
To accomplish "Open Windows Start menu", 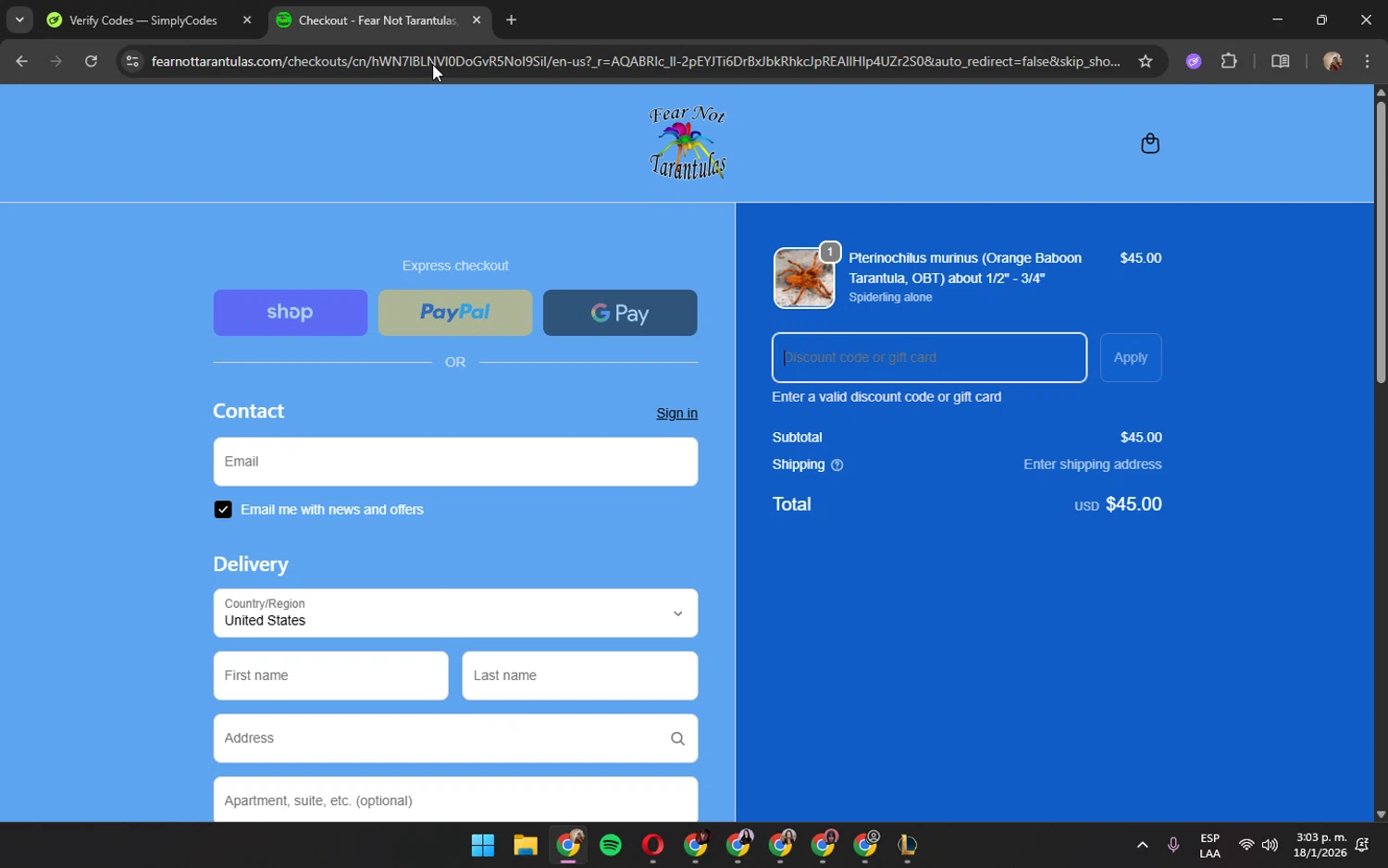I will pyautogui.click(x=483, y=845).
